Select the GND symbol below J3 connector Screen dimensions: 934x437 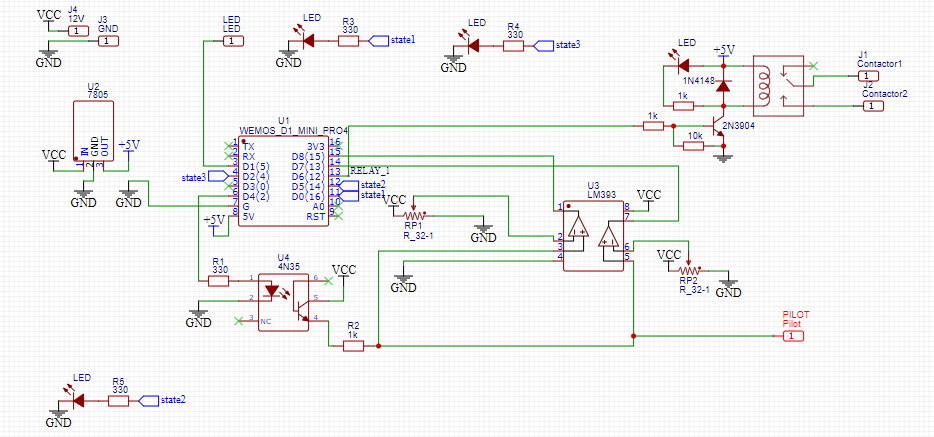48,57
